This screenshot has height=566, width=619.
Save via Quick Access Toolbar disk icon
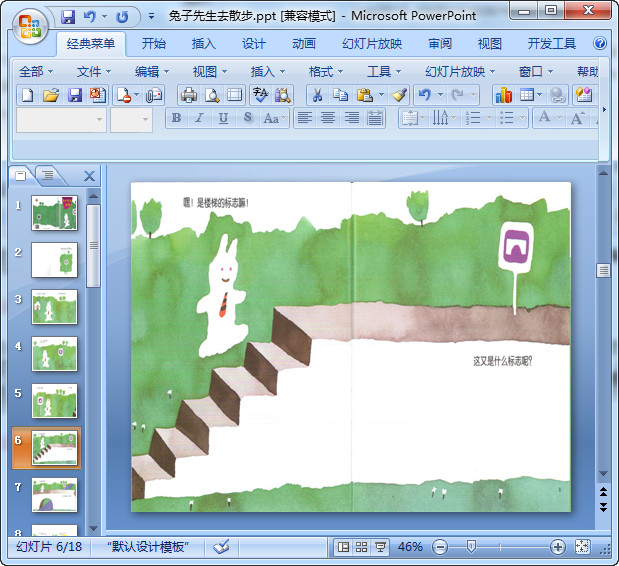tap(68, 17)
